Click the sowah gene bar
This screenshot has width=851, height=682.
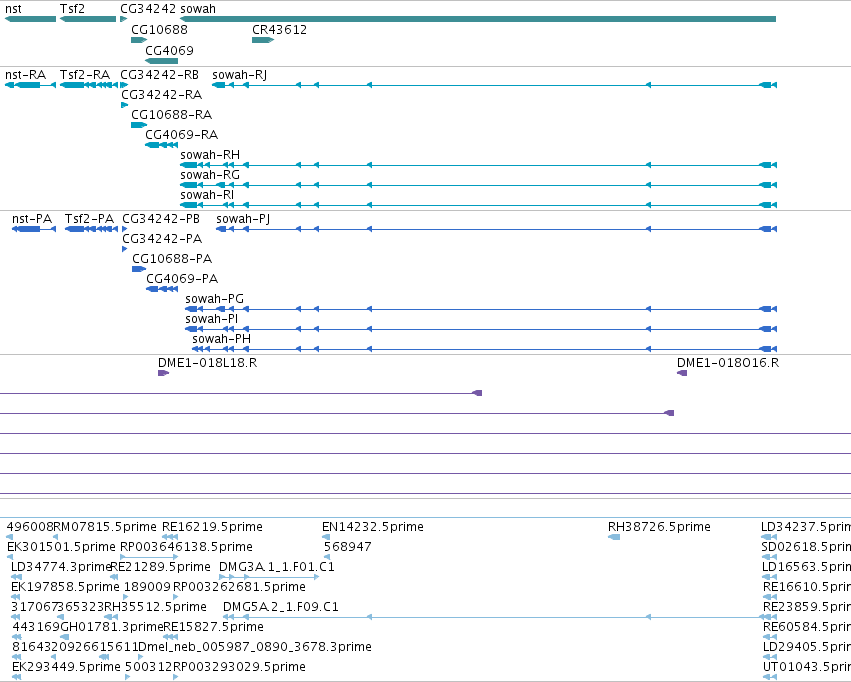pos(478,19)
